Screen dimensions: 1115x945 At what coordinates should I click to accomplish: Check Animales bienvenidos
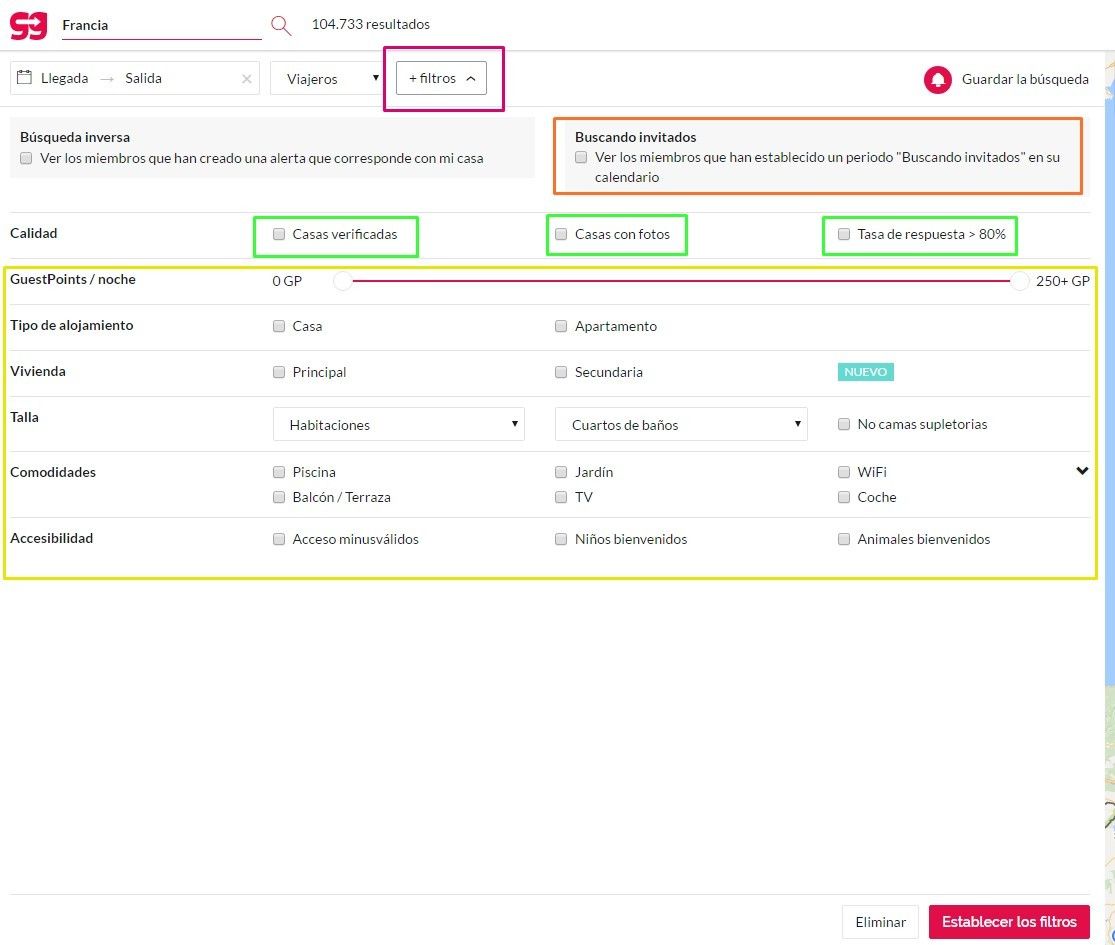coord(843,539)
